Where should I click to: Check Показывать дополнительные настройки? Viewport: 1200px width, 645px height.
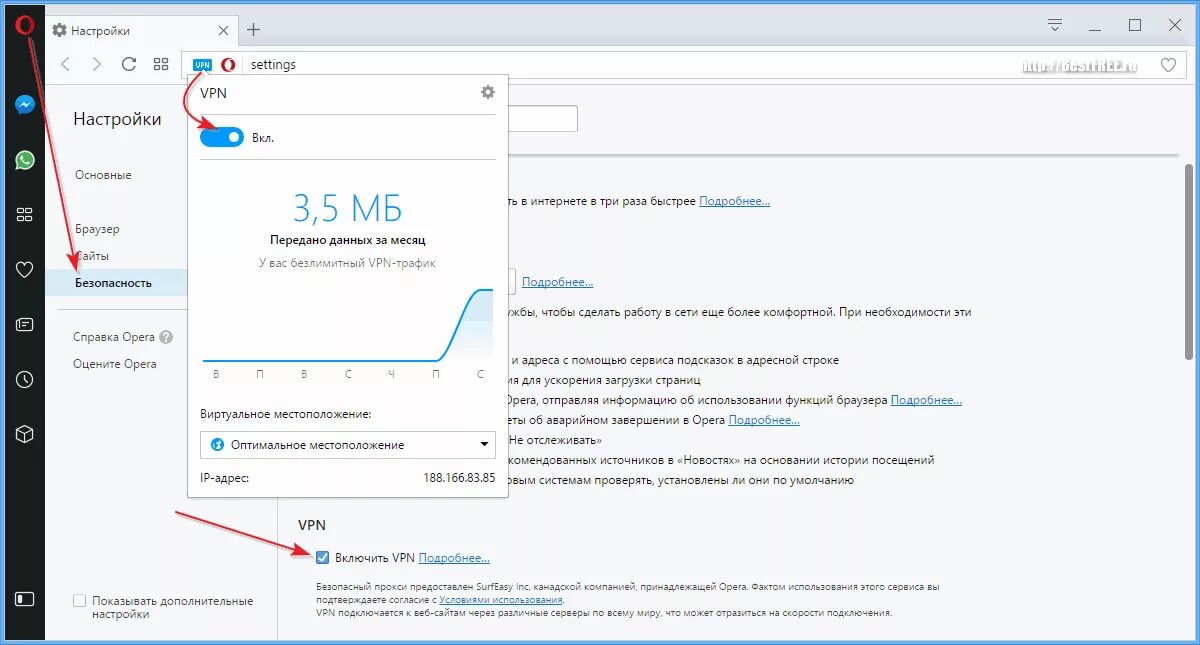click(x=80, y=601)
